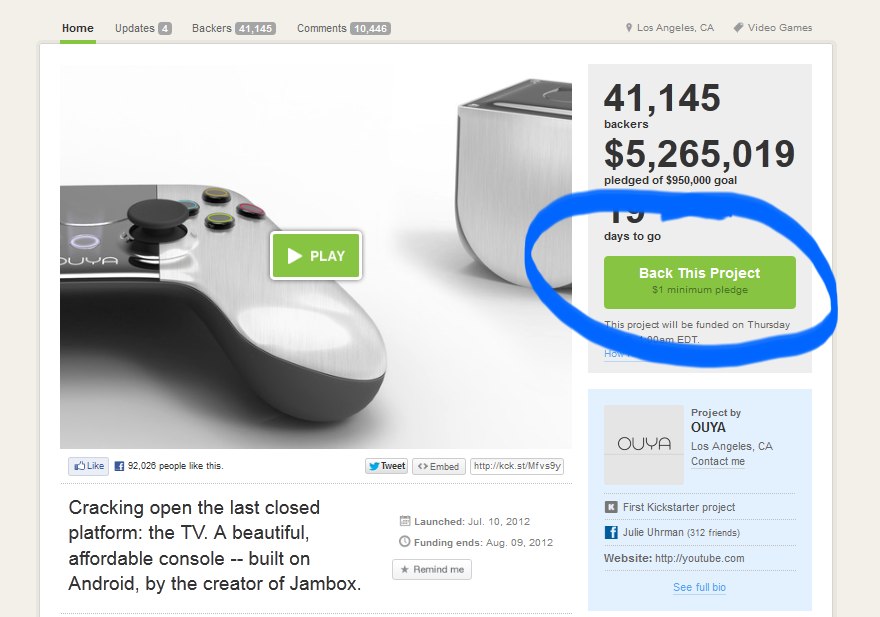Click the Kickstarter K icon for First project
Image resolution: width=880 pixels, height=617 pixels.
point(611,507)
